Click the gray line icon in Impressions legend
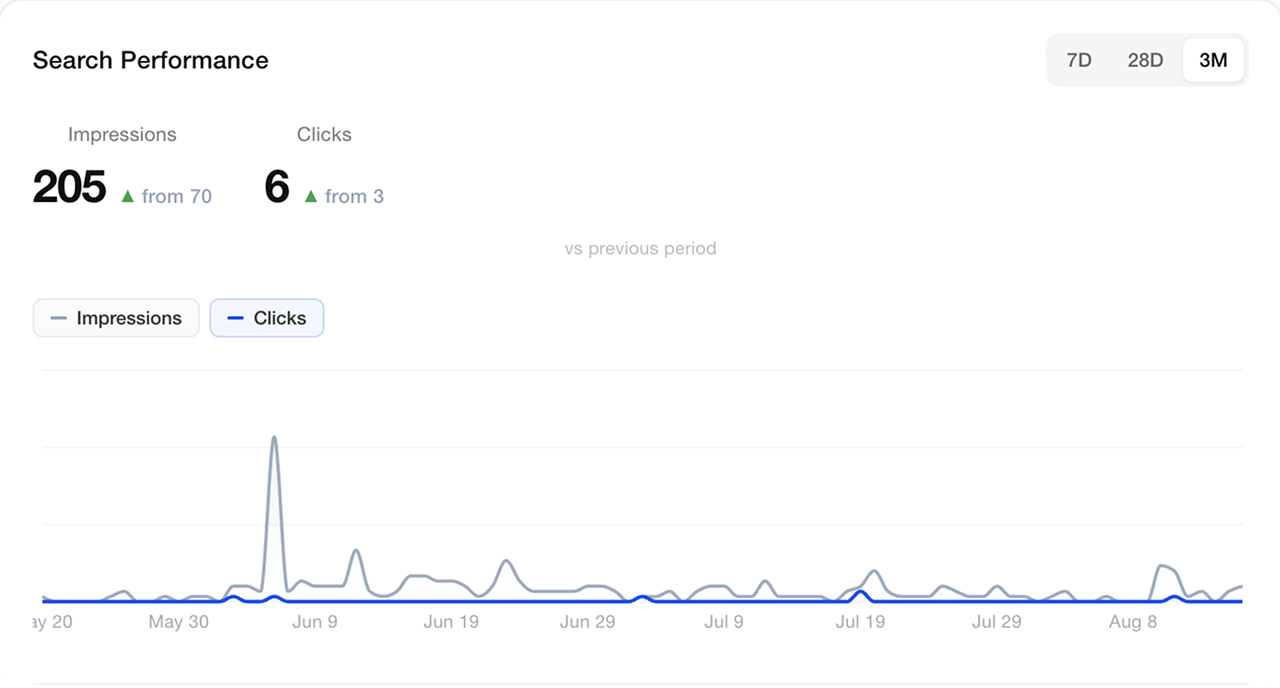 pyautogui.click(x=58, y=319)
